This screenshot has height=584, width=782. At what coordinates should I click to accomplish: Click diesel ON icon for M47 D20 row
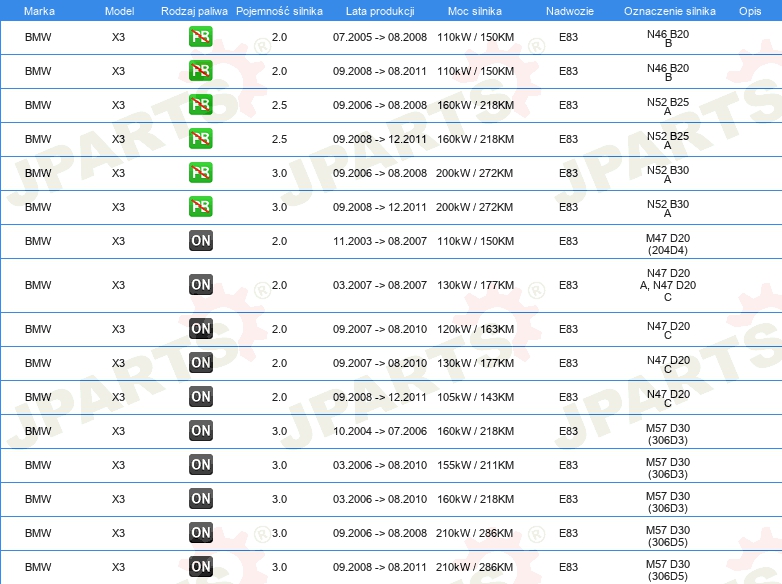coord(200,240)
